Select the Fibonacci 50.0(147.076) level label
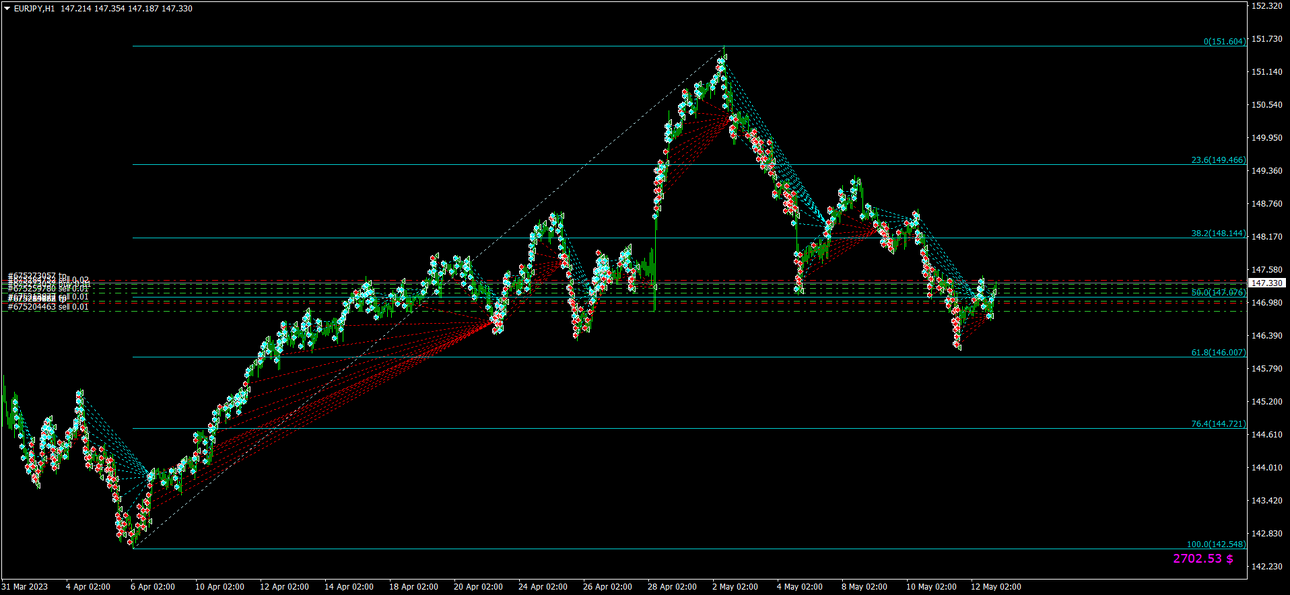Image resolution: width=1290 pixels, height=595 pixels. click(x=1218, y=292)
